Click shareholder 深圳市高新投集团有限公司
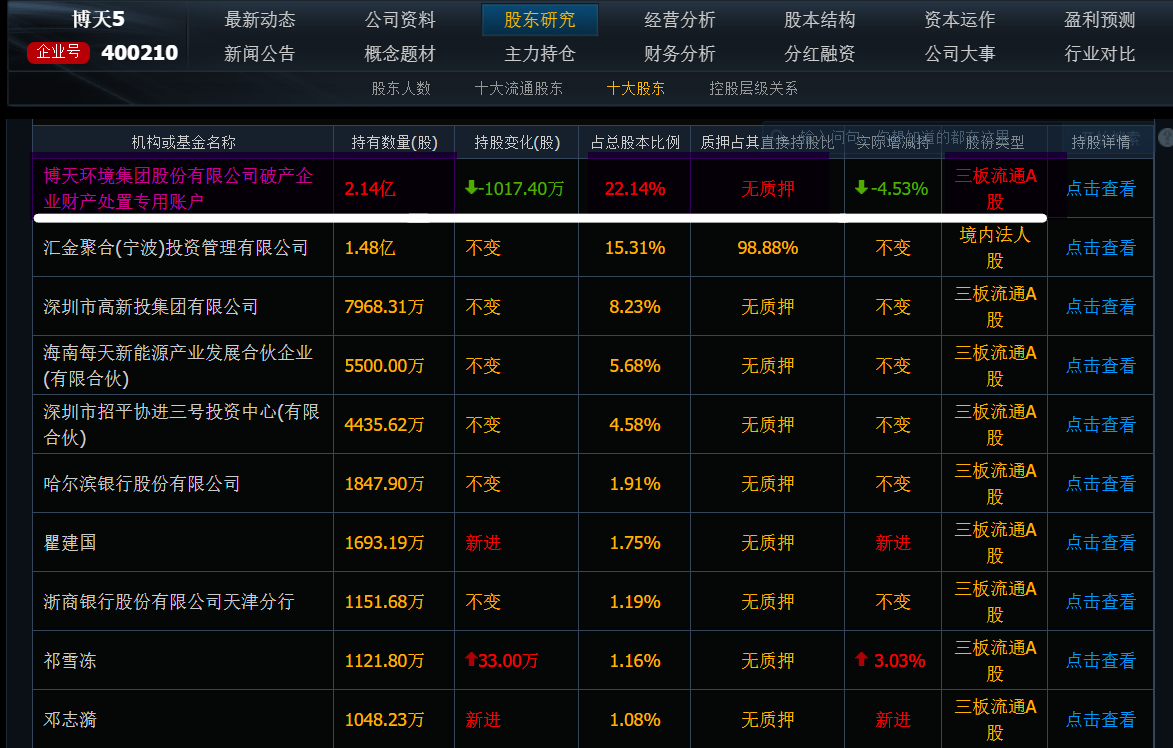1173x748 pixels. [x=150, y=307]
